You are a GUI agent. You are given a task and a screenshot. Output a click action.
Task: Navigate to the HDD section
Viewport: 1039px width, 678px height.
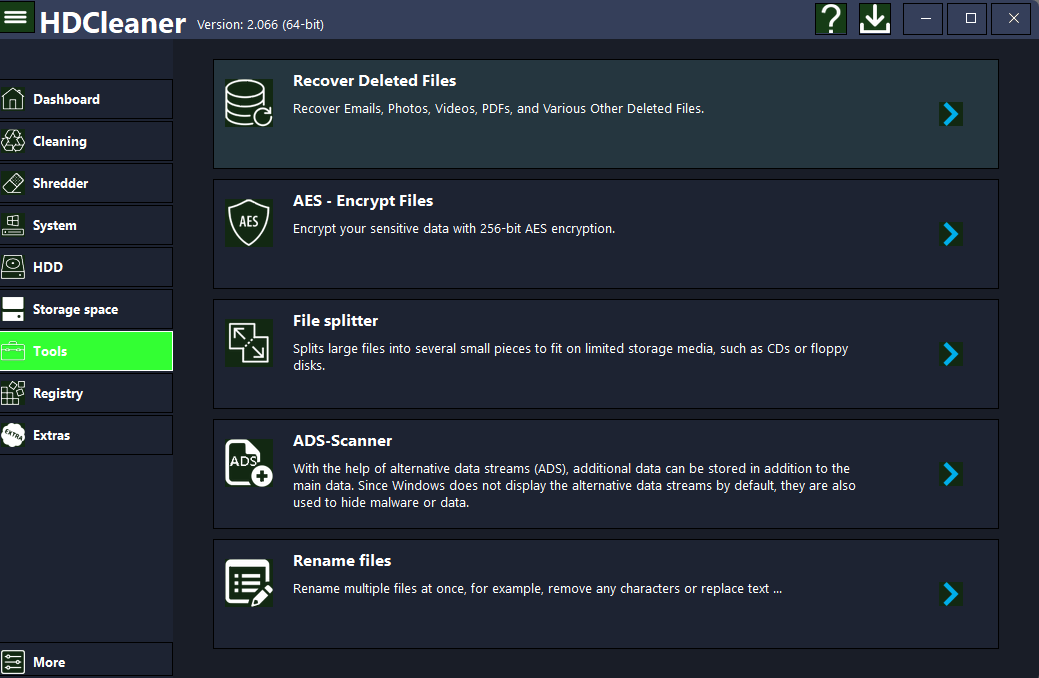[86, 267]
